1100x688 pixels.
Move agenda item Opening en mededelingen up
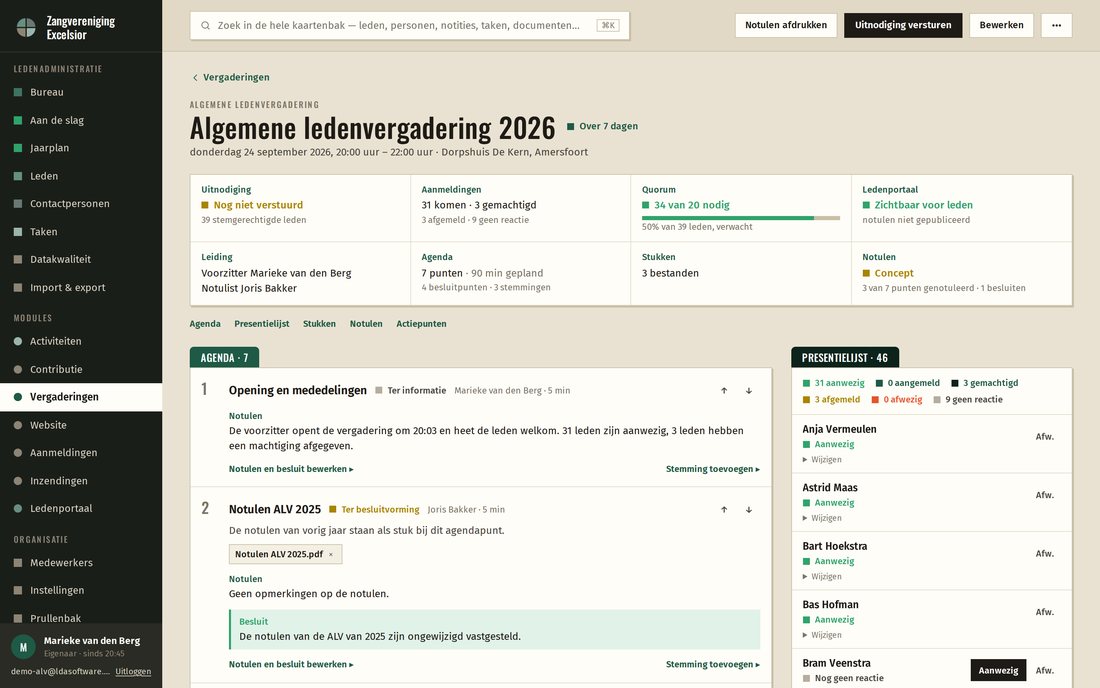[724, 391]
